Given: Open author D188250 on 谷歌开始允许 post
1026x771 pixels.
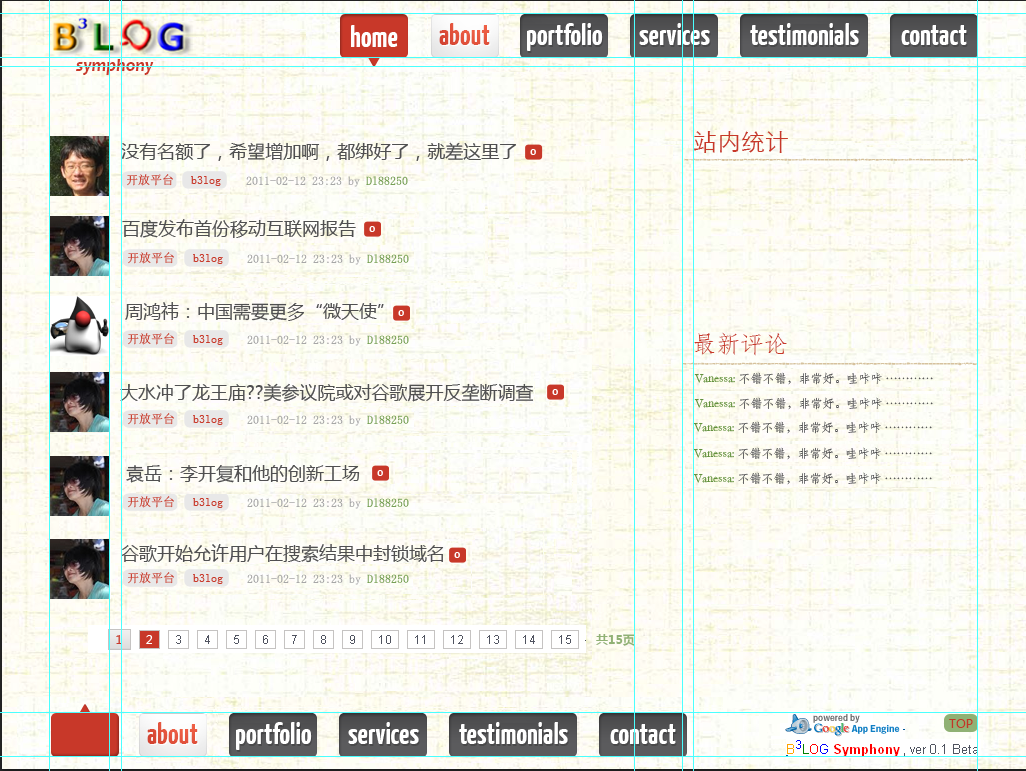Looking at the screenshot, I should tap(387, 579).
